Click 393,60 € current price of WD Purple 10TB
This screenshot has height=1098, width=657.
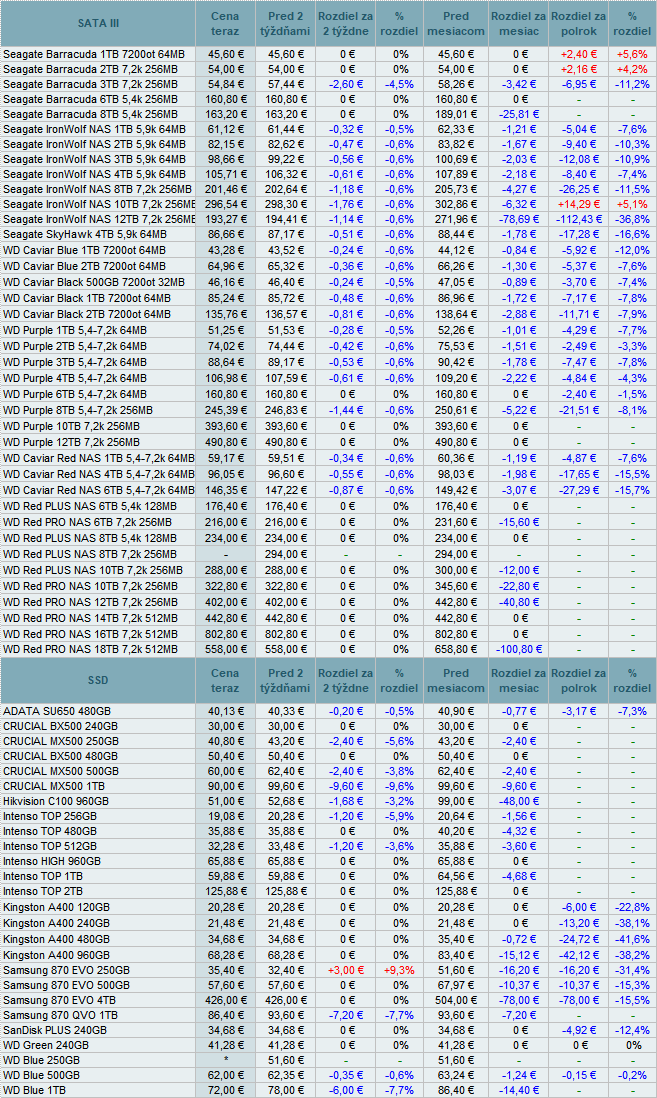coord(225,426)
